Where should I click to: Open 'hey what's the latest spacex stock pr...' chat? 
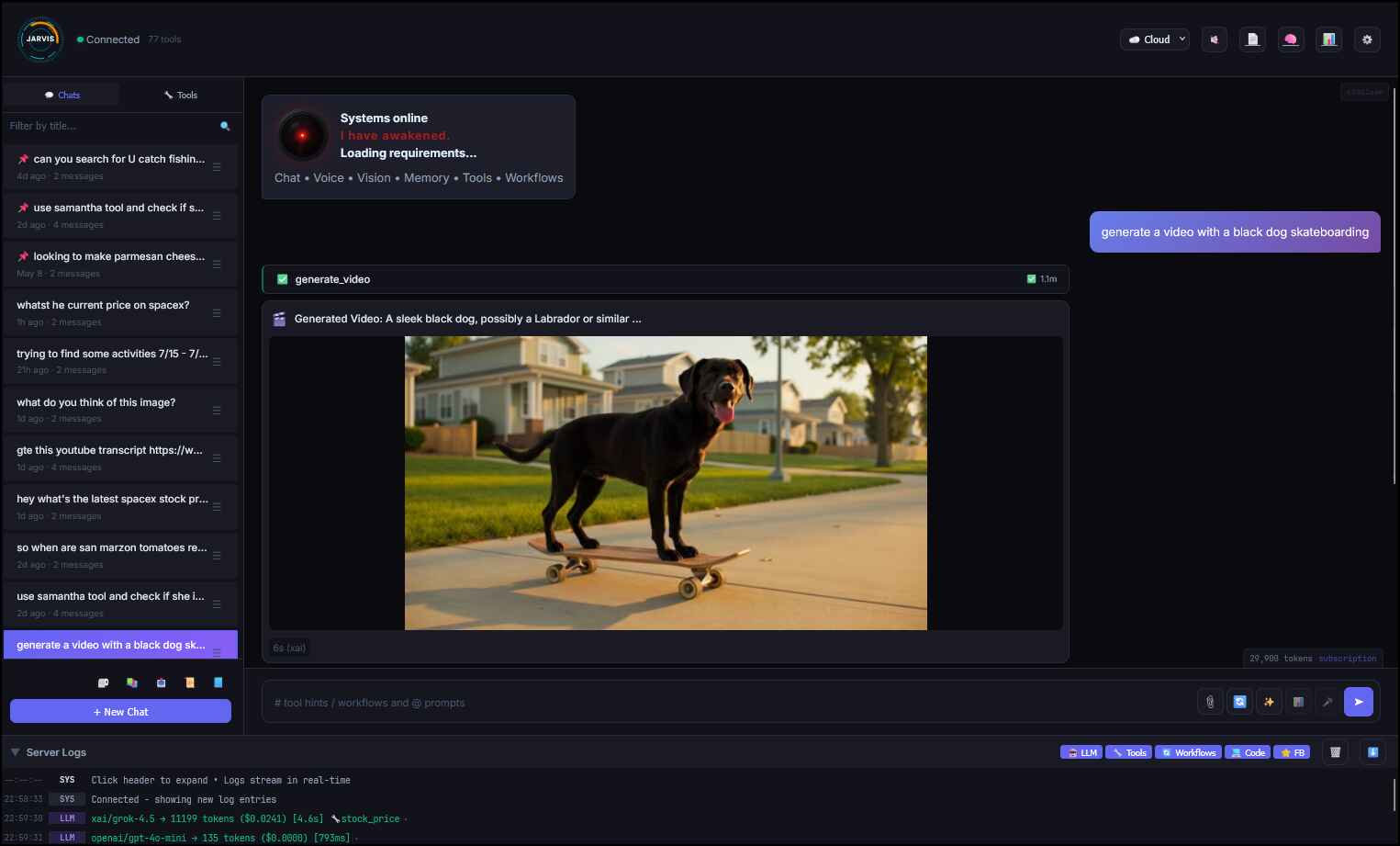tap(120, 506)
